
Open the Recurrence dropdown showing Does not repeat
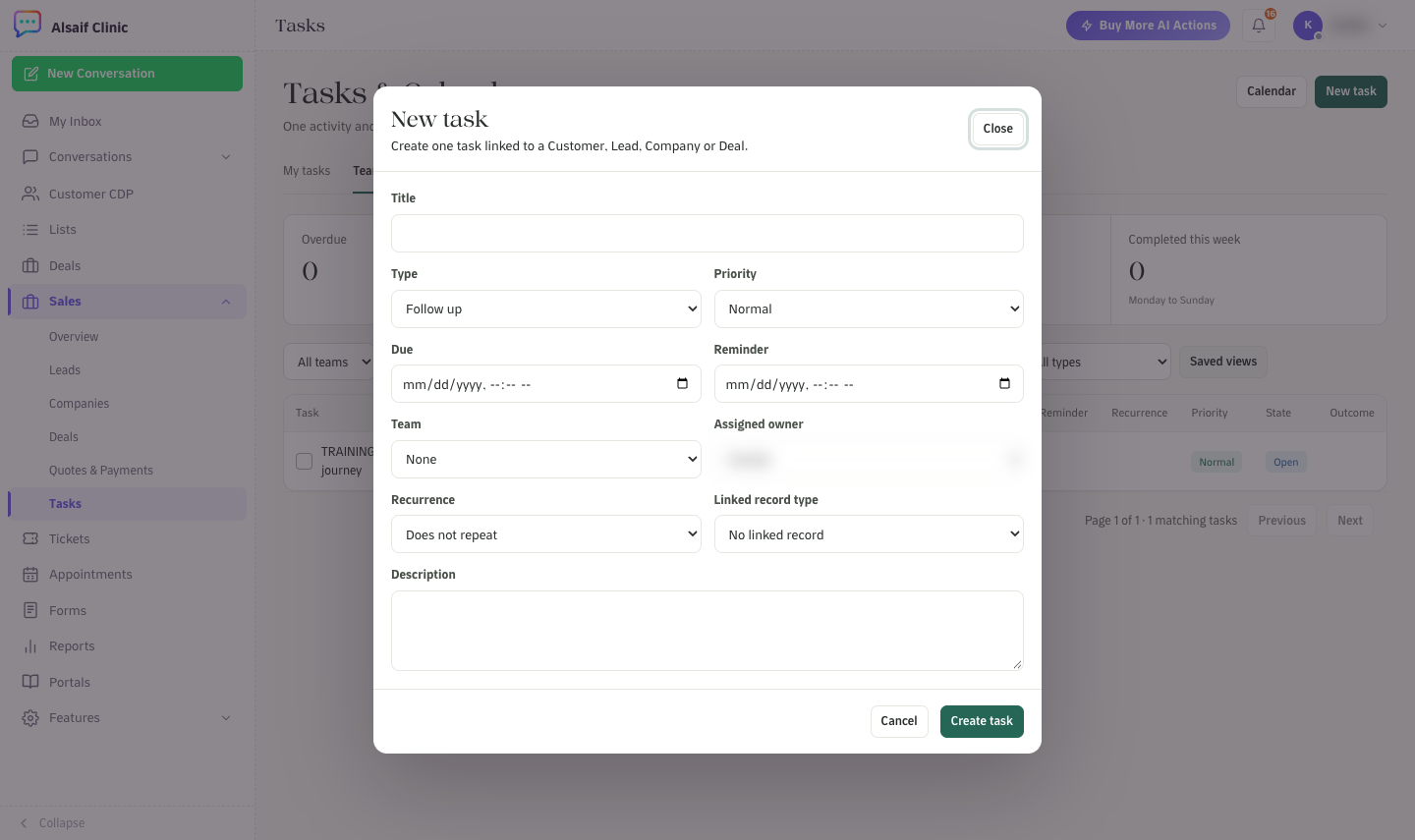546,534
